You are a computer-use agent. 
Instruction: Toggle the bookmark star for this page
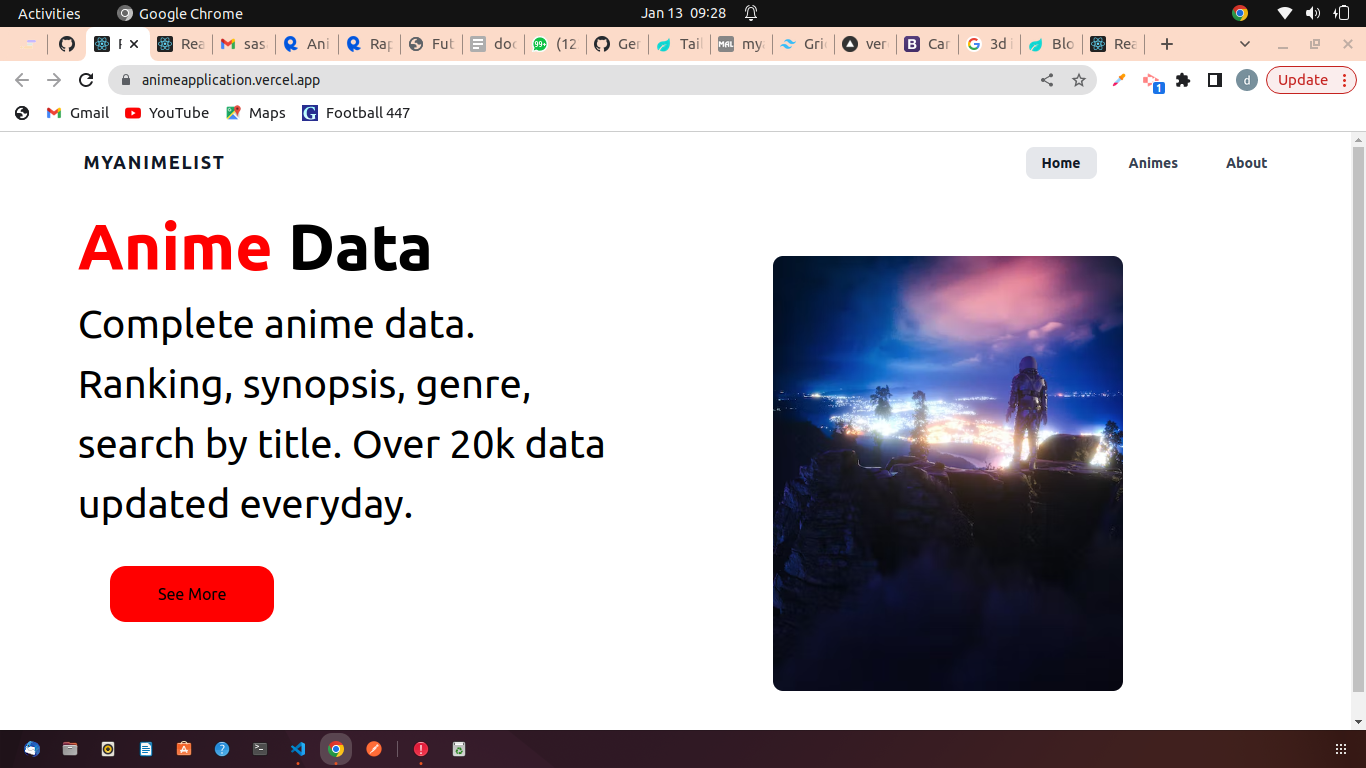point(1080,80)
